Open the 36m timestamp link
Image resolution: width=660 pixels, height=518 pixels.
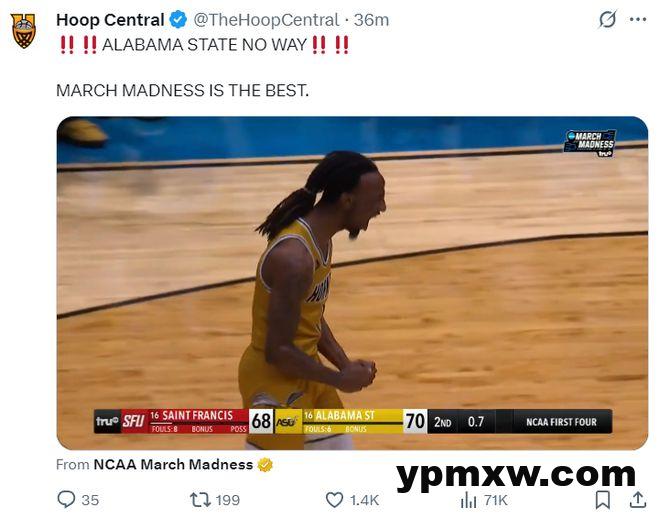372,20
